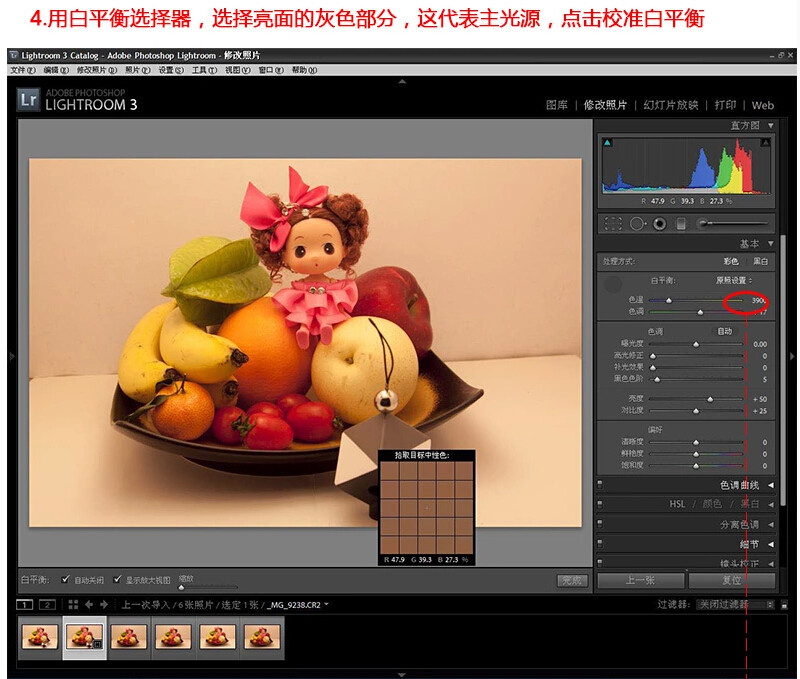Open the 文件 menu
The height and width of the screenshot is (679, 800).
[23, 70]
